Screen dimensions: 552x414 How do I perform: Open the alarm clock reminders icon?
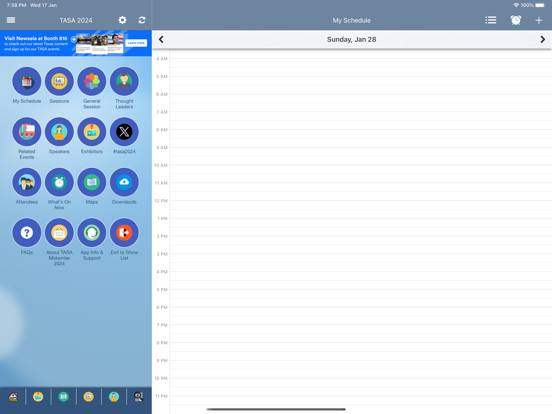pyautogui.click(x=516, y=20)
